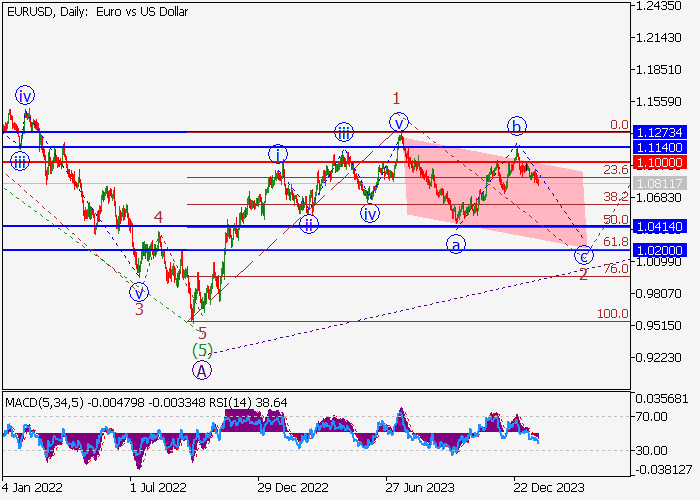Click the green (5) wave label
This screenshot has width=700, height=500.
click(x=202, y=350)
